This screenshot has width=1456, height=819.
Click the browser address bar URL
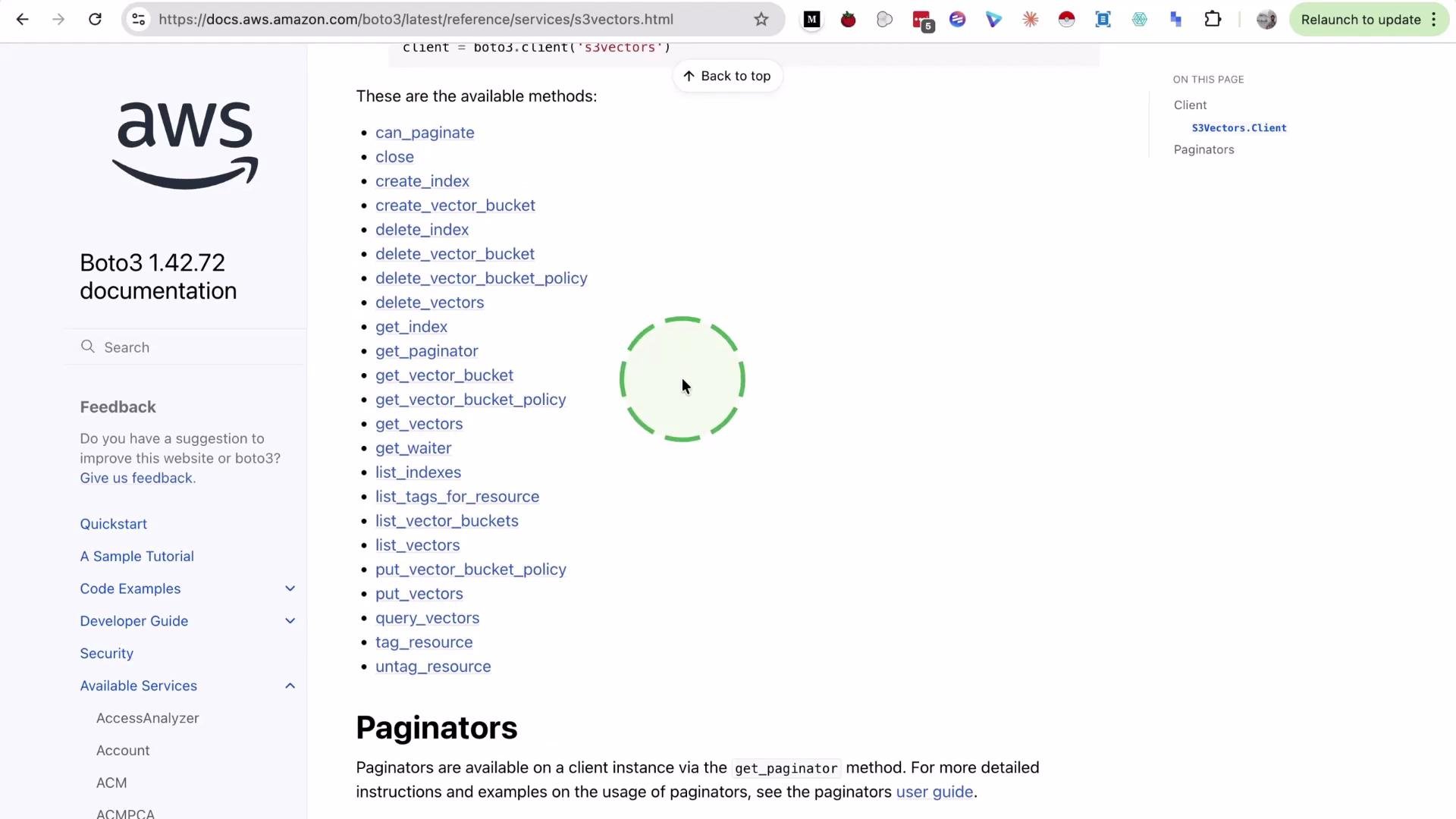tap(416, 20)
